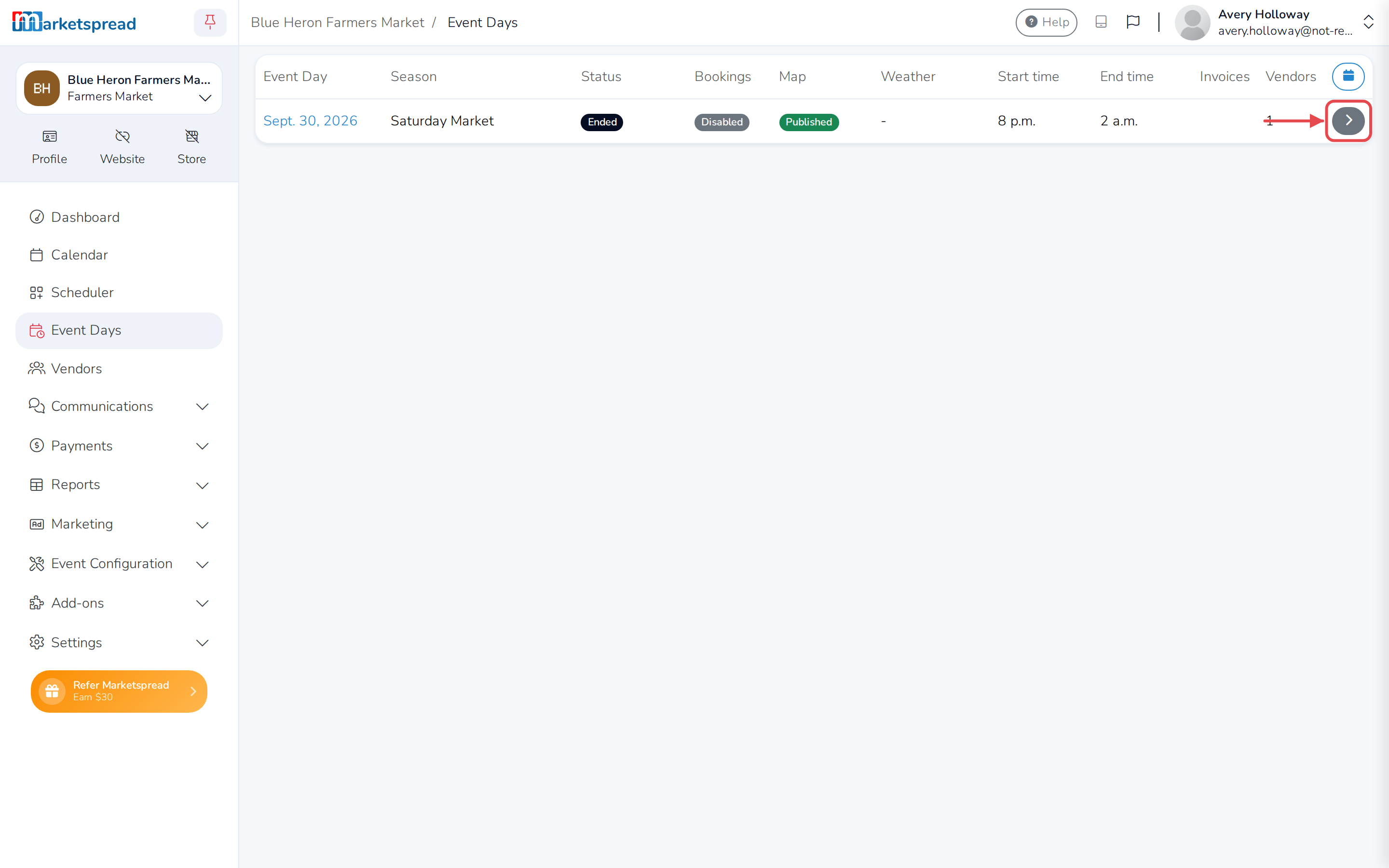Open the Dashboard menu item
The width and height of the screenshot is (1389, 868).
(119, 217)
